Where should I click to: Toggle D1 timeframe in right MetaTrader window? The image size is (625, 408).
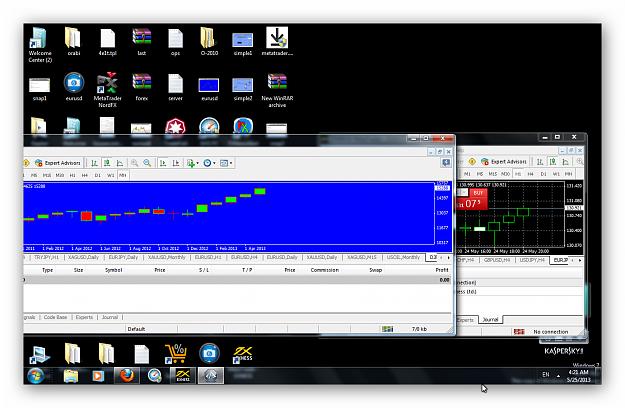point(543,174)
